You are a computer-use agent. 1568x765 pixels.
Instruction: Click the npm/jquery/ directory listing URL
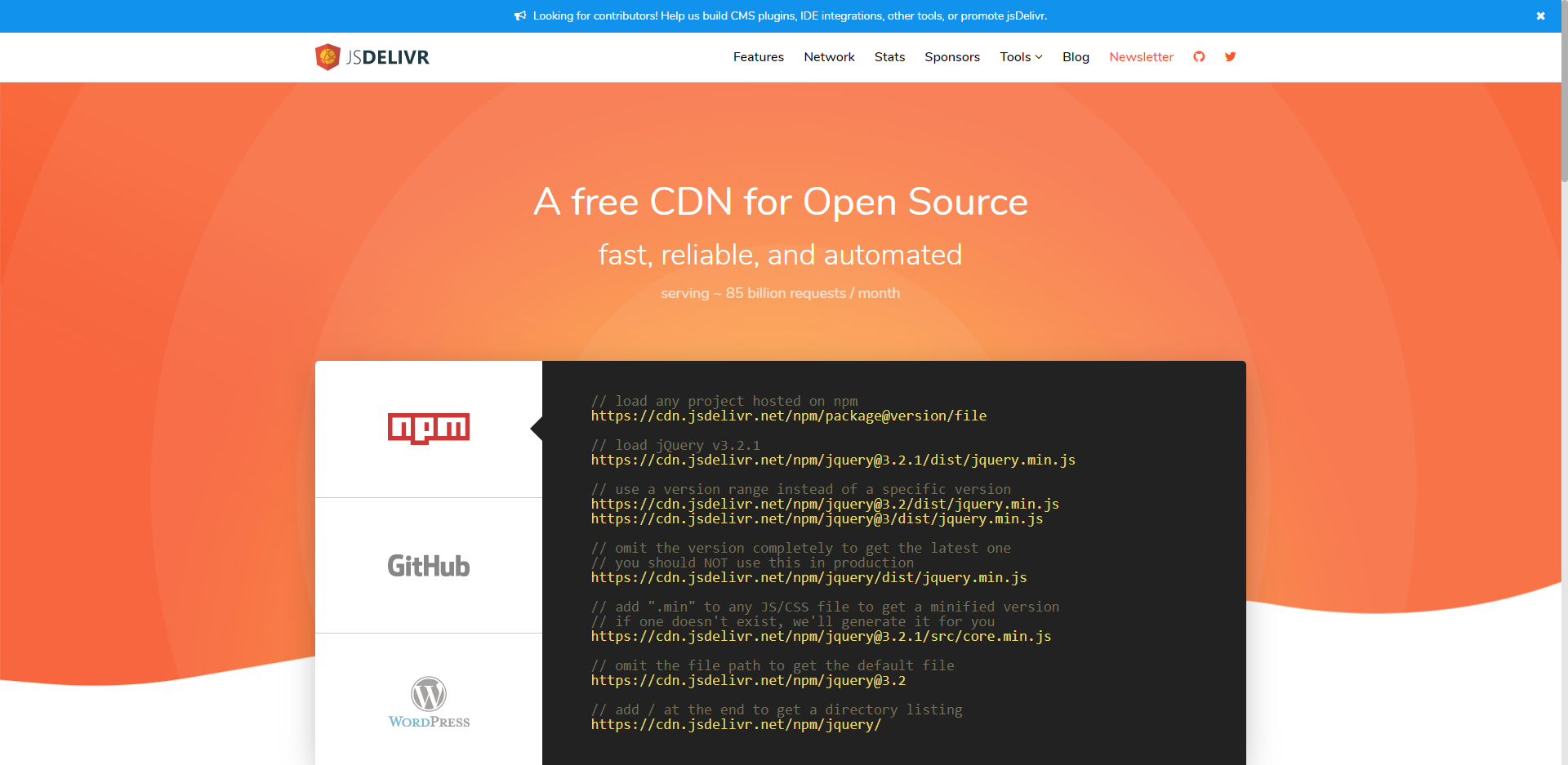tap(736, 725)
